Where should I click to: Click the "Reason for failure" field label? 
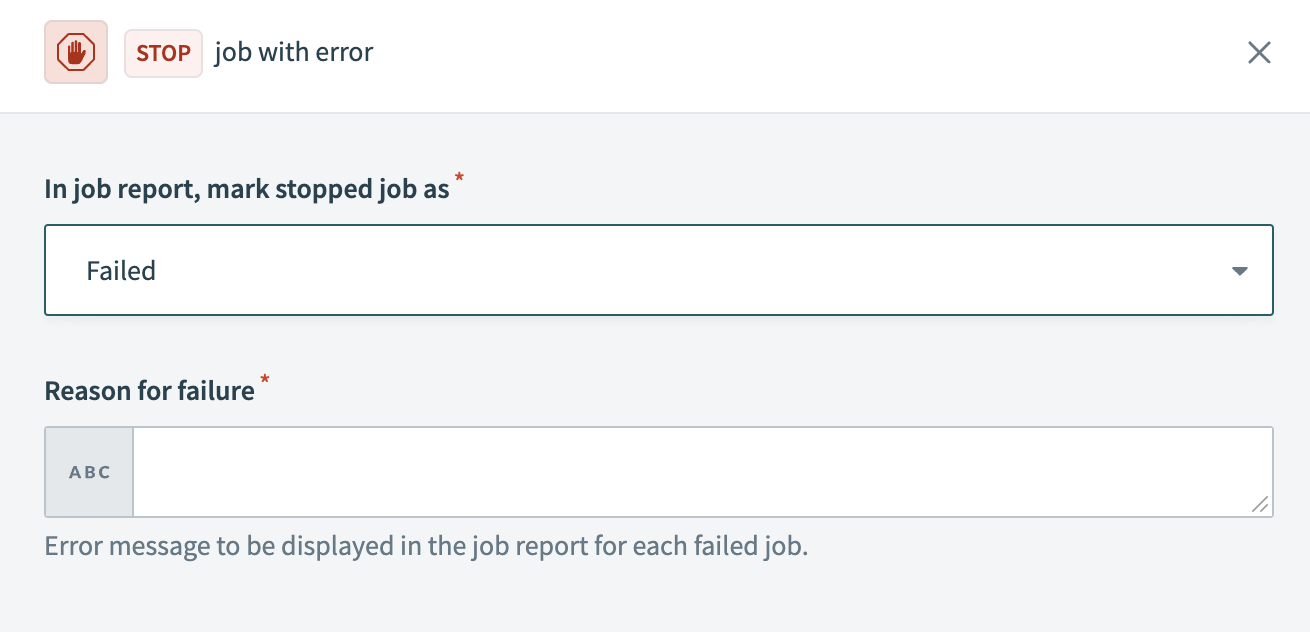(150, 390)
